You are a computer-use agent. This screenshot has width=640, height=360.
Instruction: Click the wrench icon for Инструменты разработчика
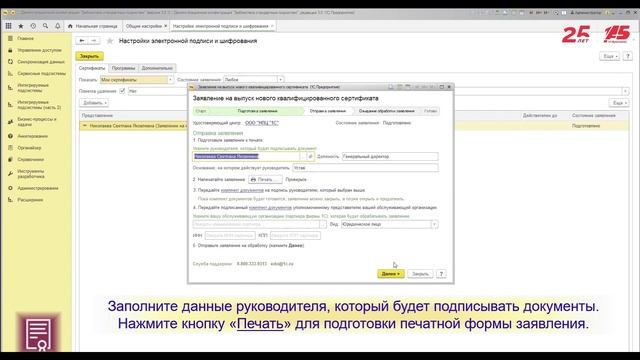click(10, 174)
